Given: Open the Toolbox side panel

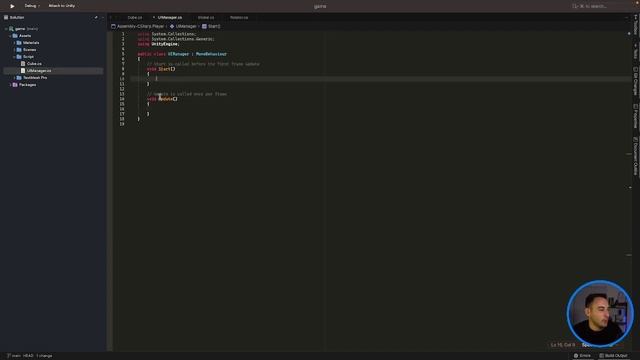Looking at the screenshot, I should click(636, 24).
